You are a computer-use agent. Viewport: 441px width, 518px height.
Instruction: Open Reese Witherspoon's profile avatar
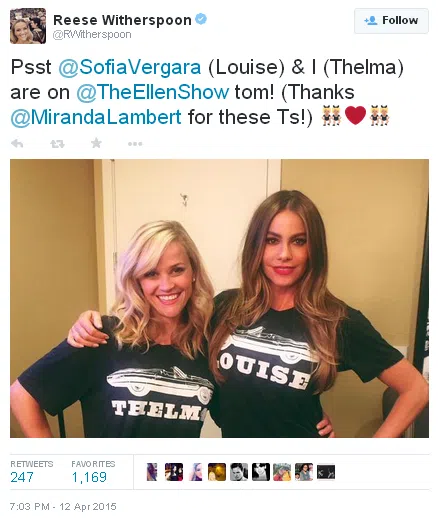click(x=28, y=26)
